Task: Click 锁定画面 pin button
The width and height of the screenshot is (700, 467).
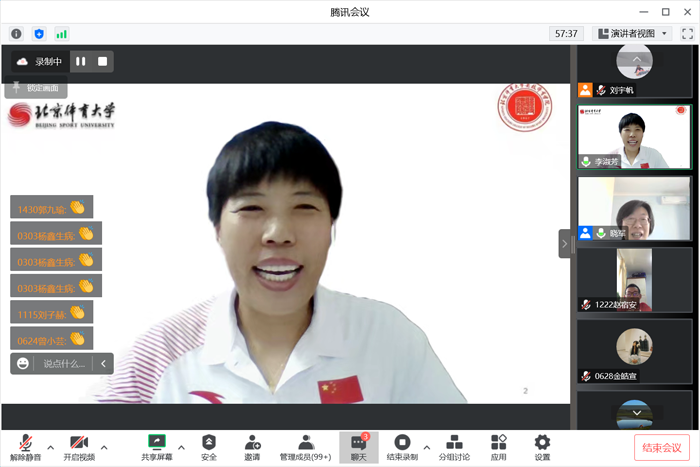Action: pos(36,88)
